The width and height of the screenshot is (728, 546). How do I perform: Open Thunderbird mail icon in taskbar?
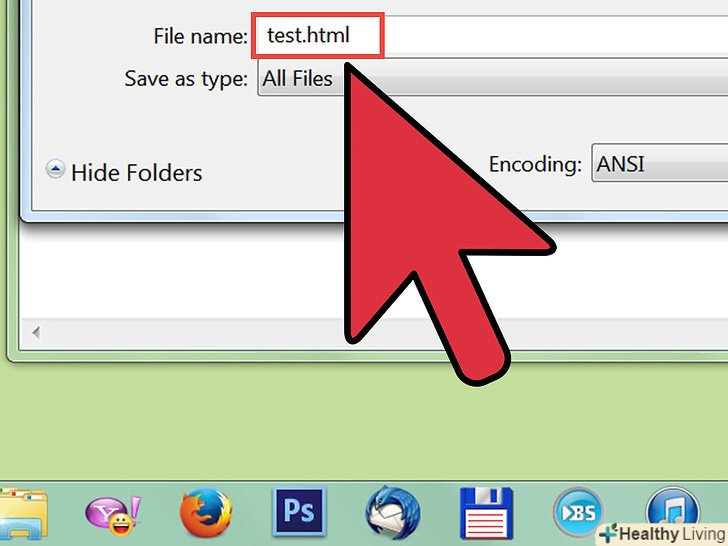tap(393, 513)
